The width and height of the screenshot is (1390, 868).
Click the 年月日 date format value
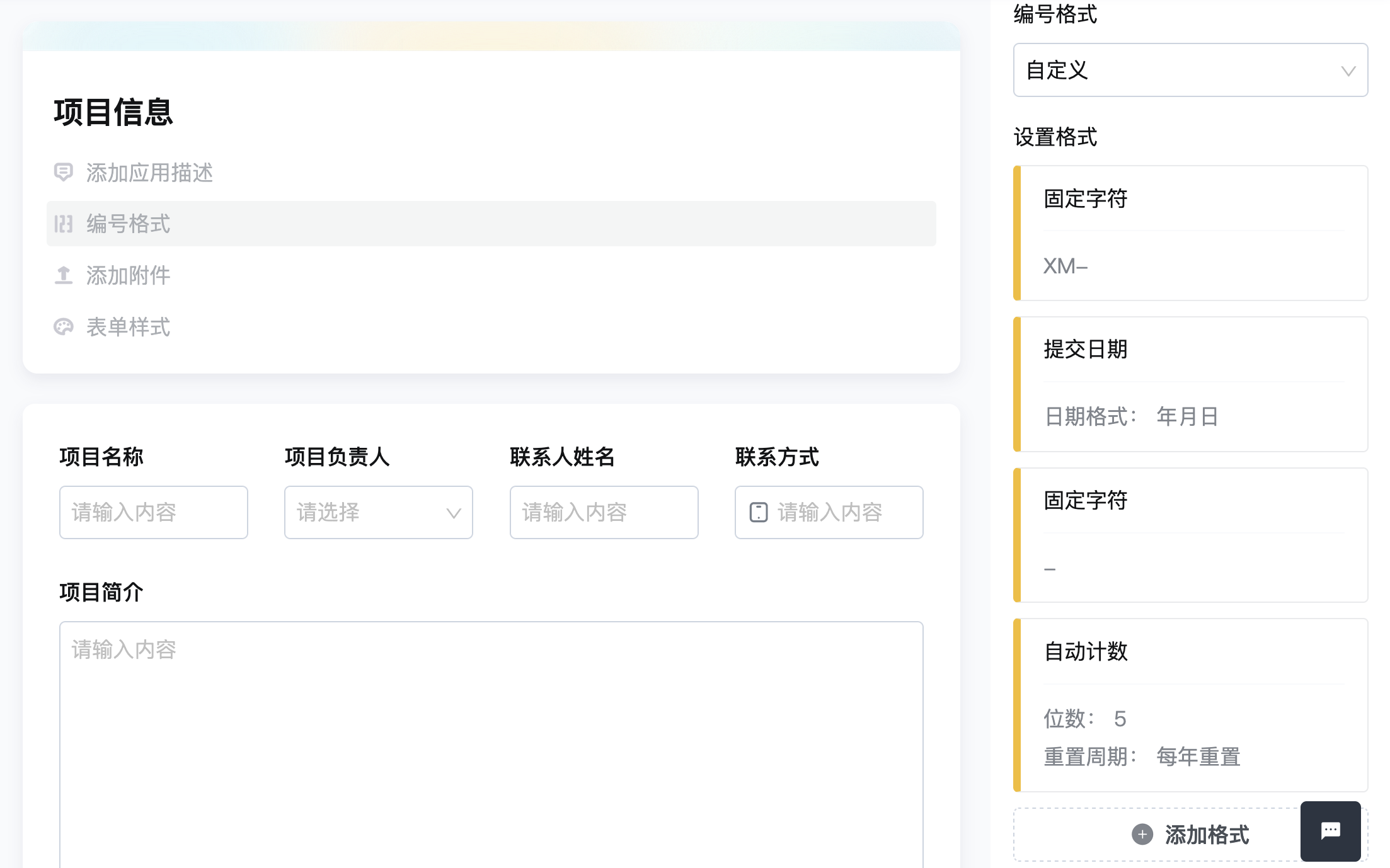pos(1187,416)
